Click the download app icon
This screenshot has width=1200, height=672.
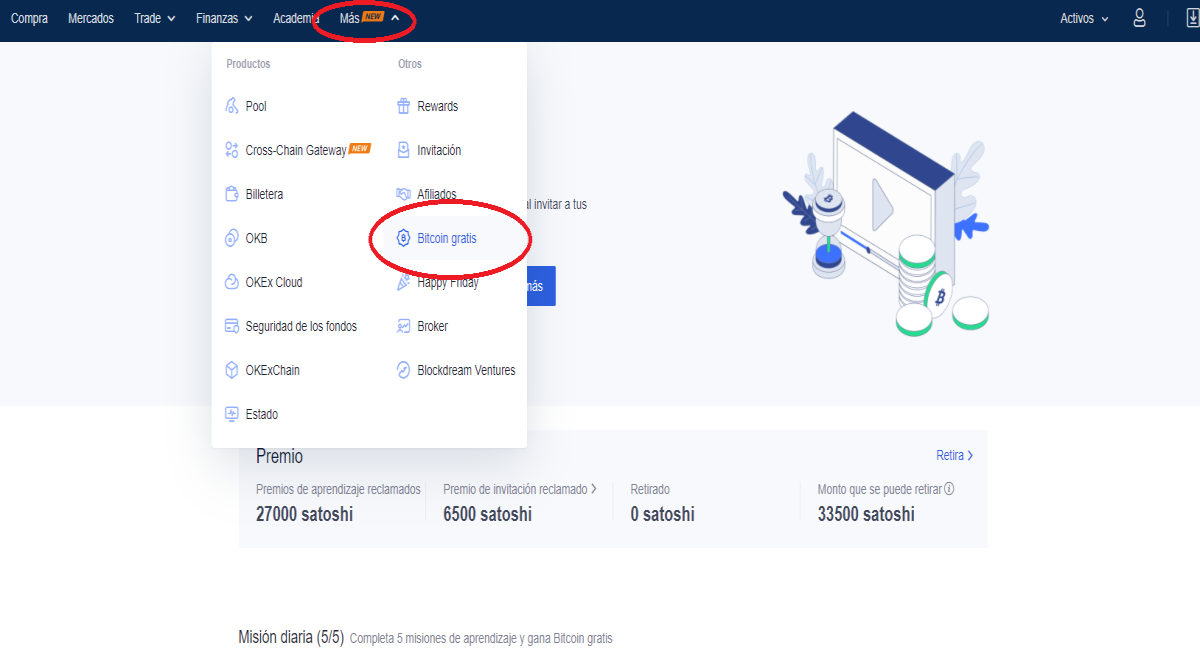tap(1193, 18)
